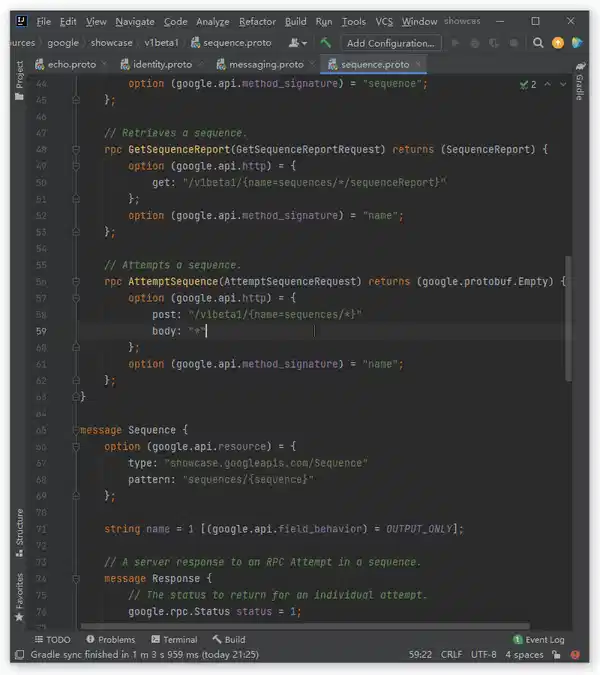Open the Project tool window

pyautogui.click(x=19, y=76)
